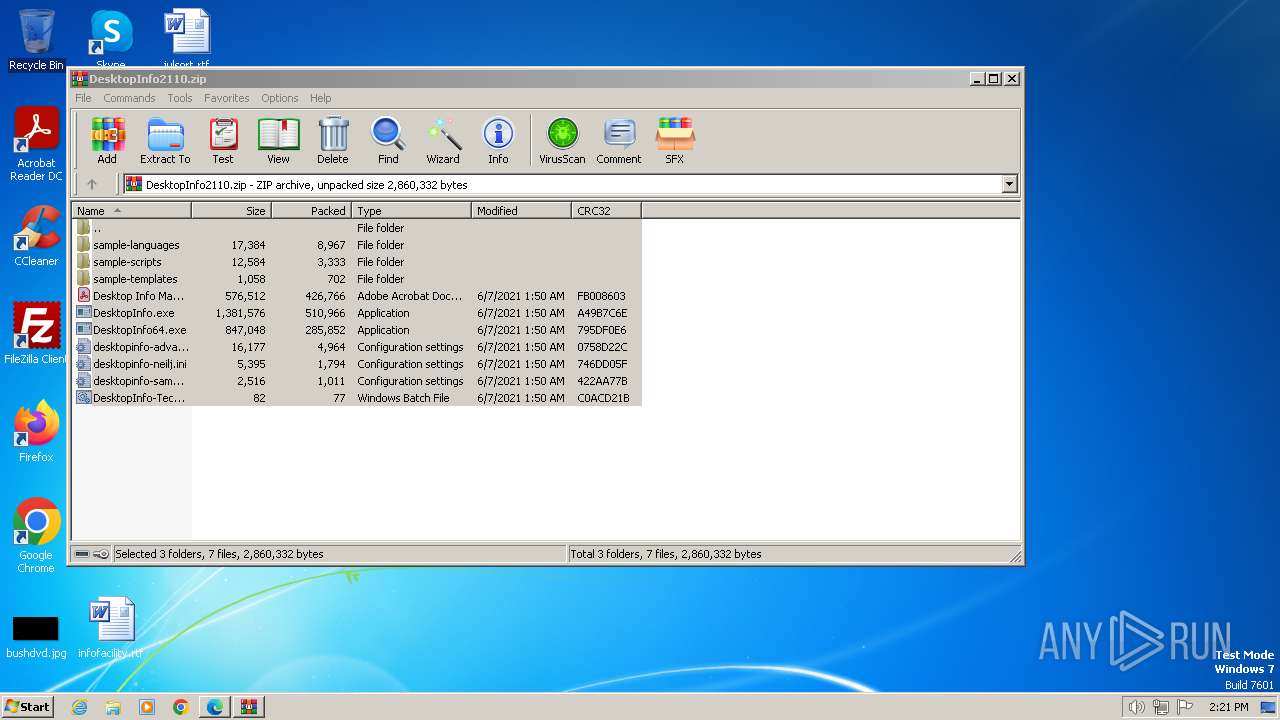
Task: Select the sample-templates folder
Action: tap(356, 279)
